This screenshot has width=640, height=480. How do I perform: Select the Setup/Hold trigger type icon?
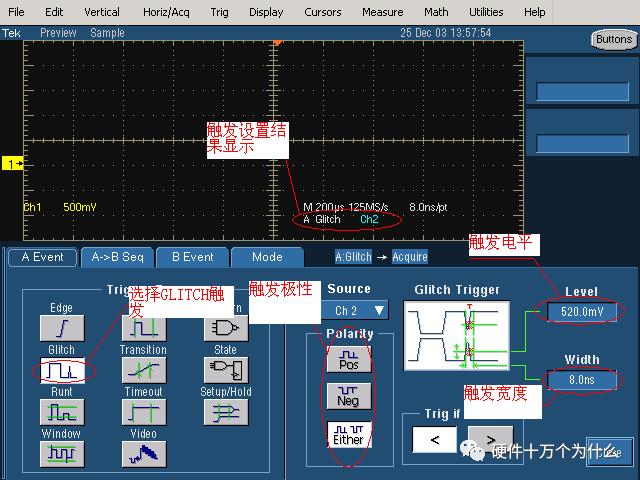(226, 412)
